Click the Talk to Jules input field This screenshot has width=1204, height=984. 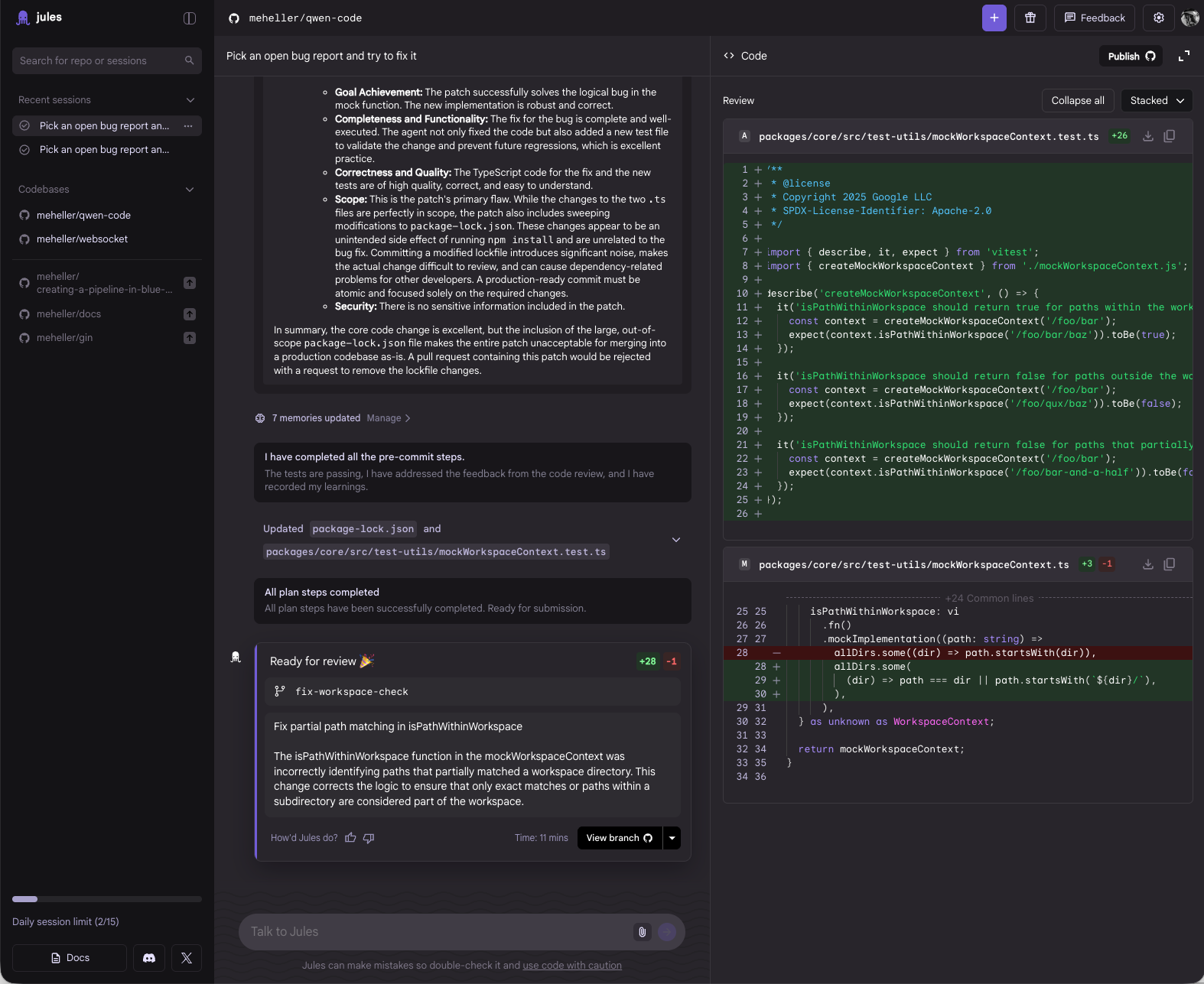click(436, 932)
